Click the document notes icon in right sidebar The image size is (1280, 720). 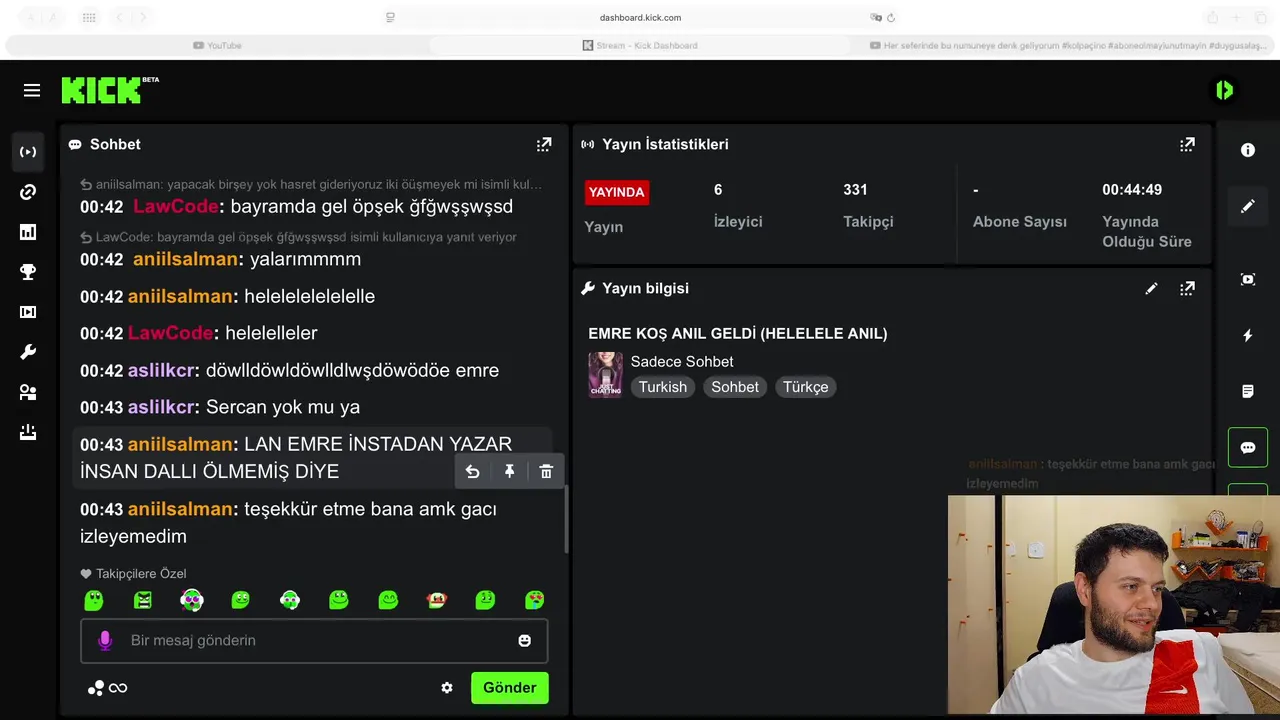[x=1248, y=391]
